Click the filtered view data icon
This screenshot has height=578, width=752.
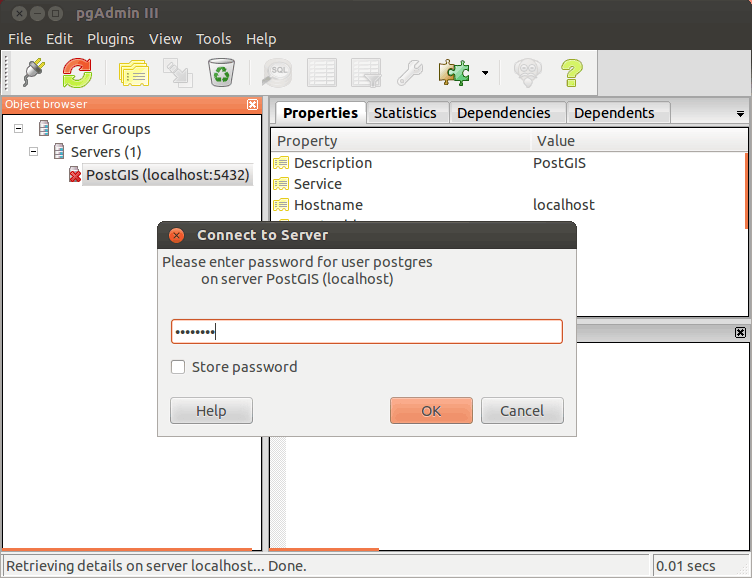click(366, 73)
